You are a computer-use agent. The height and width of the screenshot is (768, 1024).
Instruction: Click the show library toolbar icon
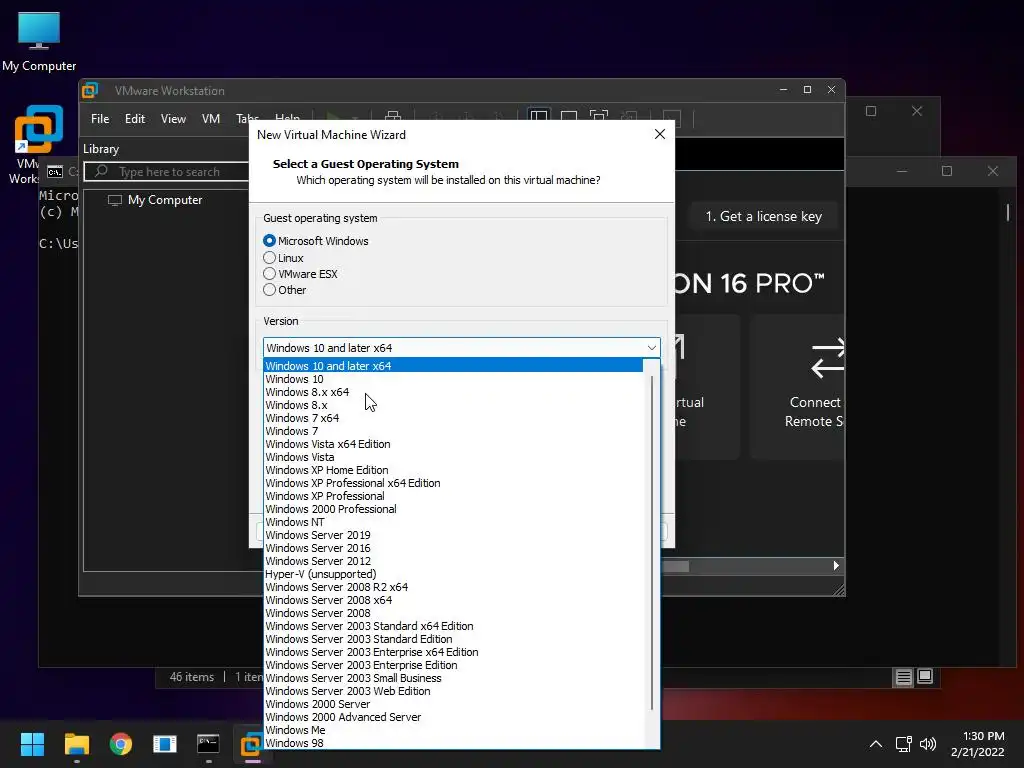coord(539,117)
